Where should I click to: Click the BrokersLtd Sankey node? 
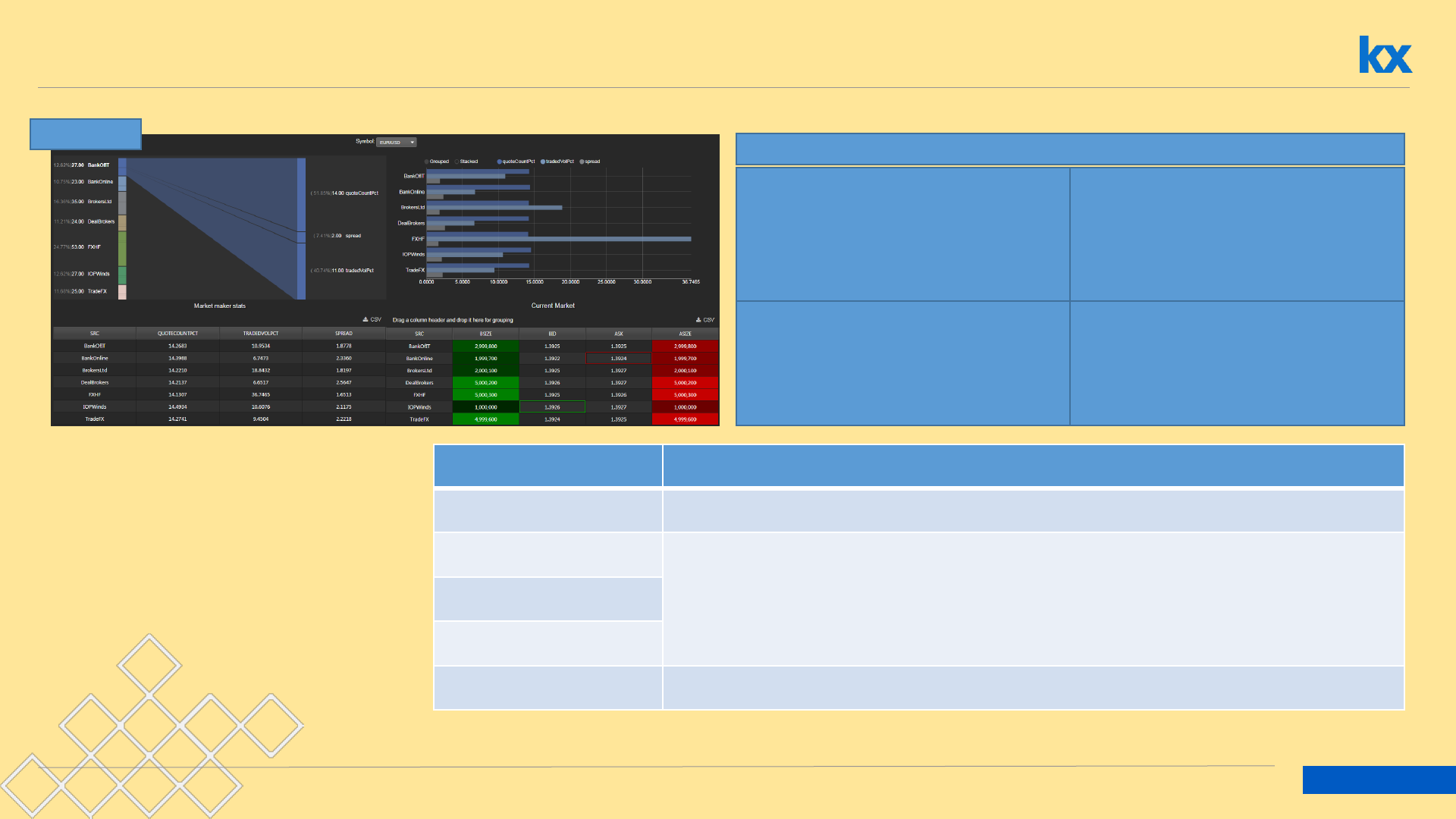(x=122, y=202)
